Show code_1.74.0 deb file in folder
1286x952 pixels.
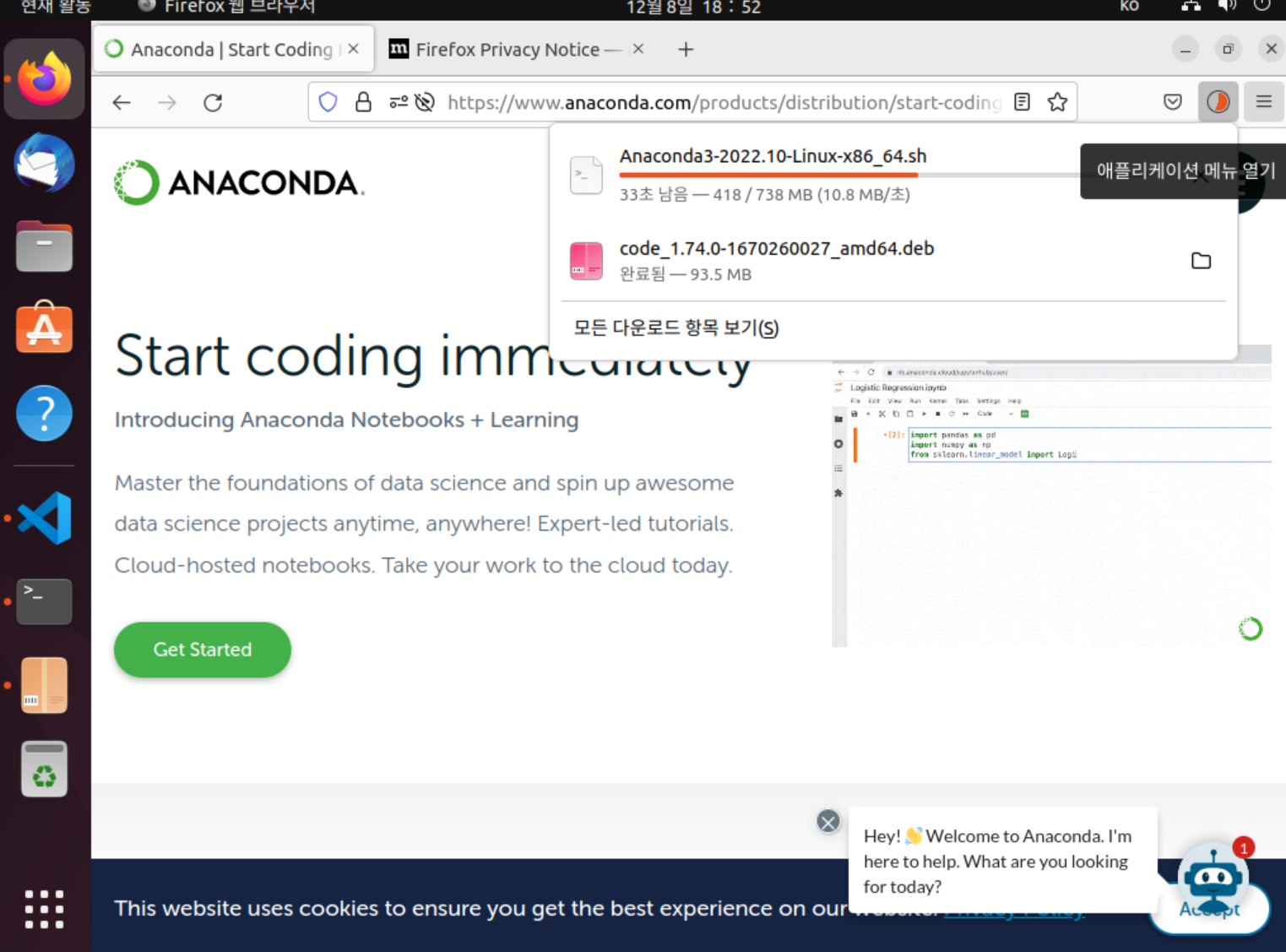pos(1201,261)
